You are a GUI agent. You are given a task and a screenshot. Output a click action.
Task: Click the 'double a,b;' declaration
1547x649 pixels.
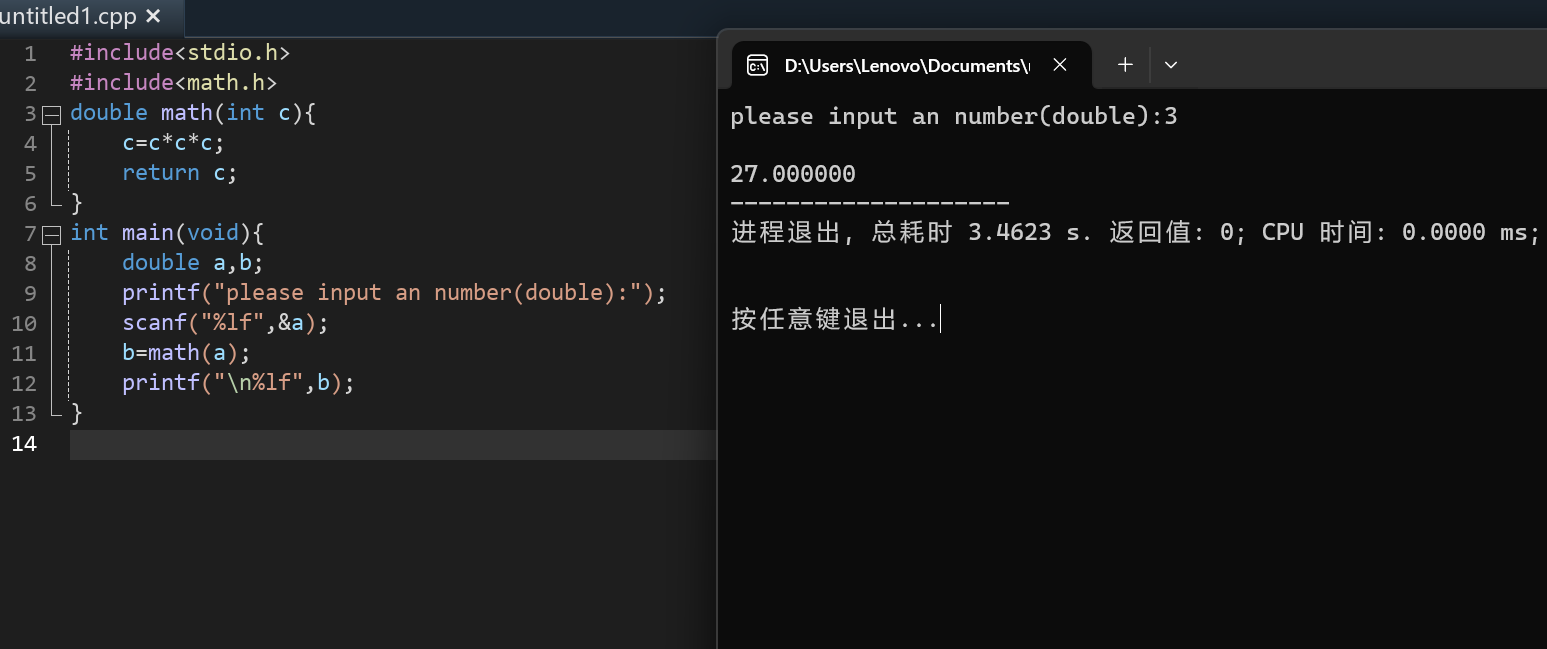(193, 263)
